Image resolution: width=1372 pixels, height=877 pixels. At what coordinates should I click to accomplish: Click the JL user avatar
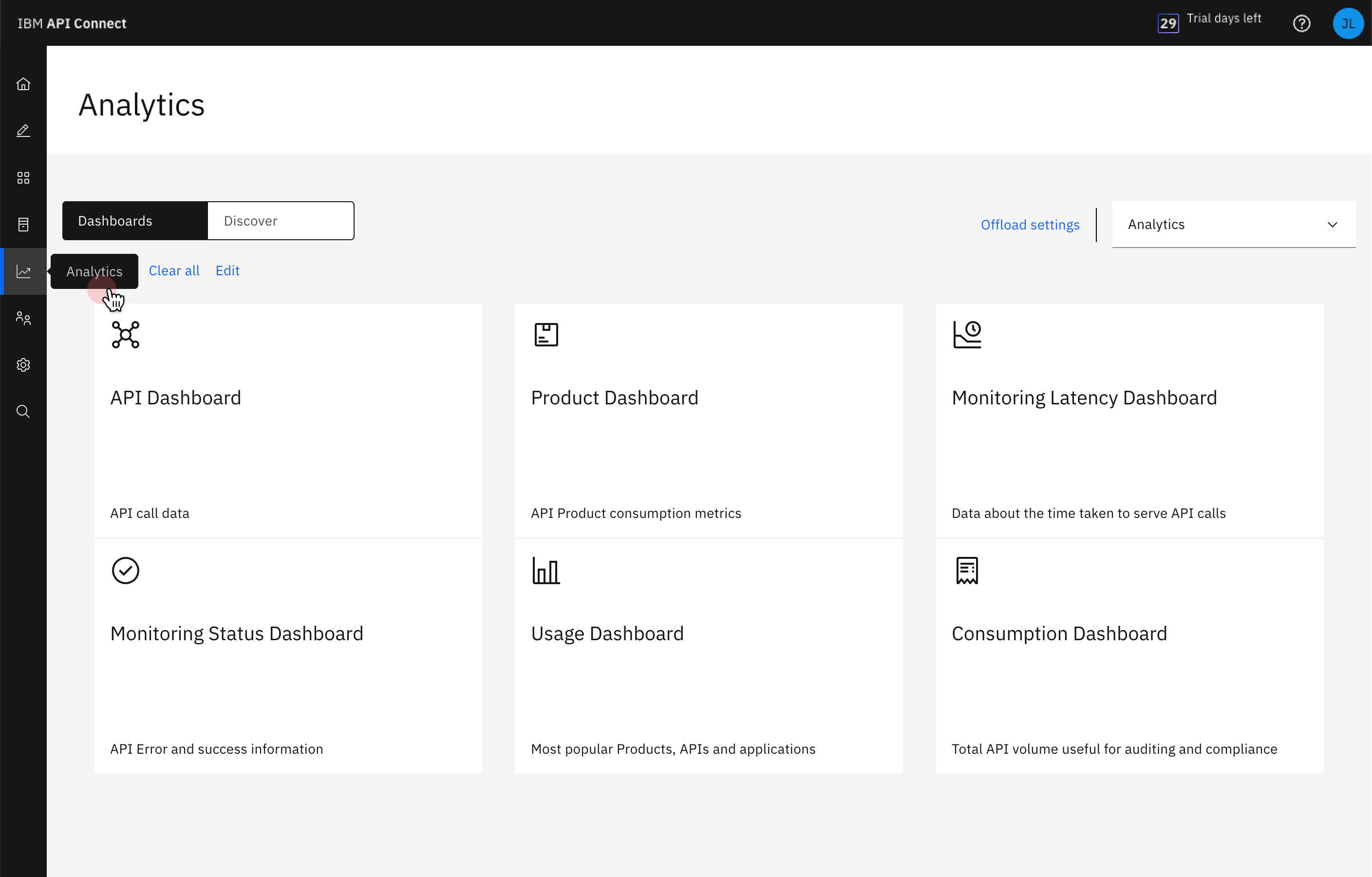point(1348,23)
